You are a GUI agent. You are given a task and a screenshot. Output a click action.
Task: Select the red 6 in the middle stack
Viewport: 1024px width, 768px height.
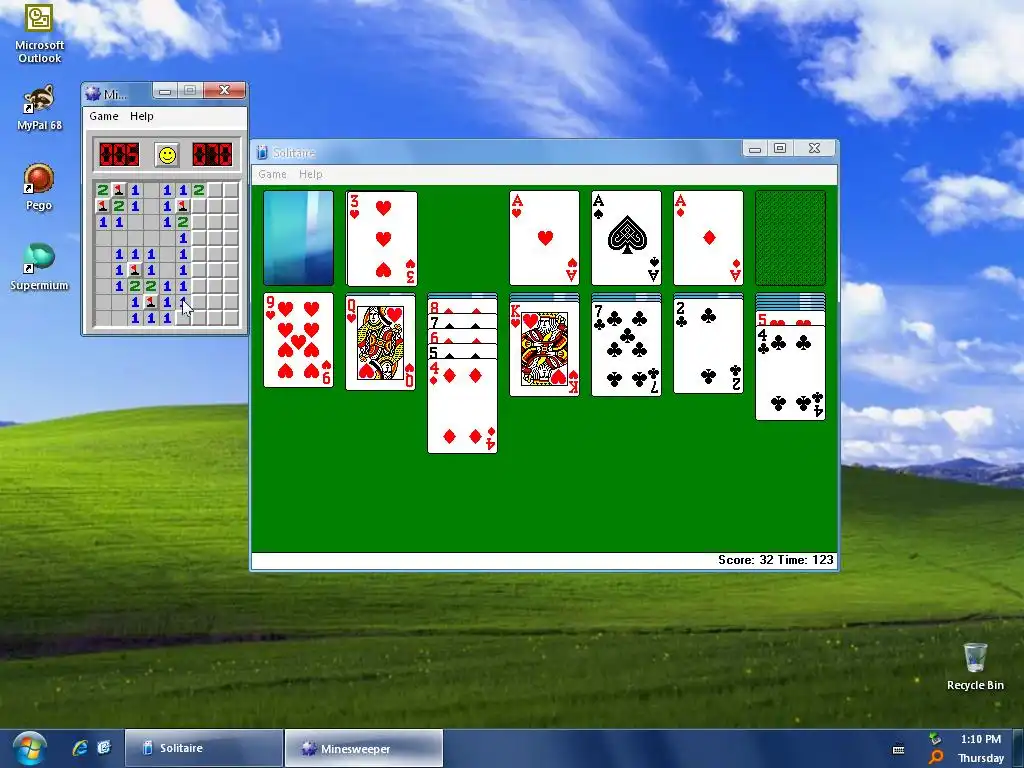point(462,336)
